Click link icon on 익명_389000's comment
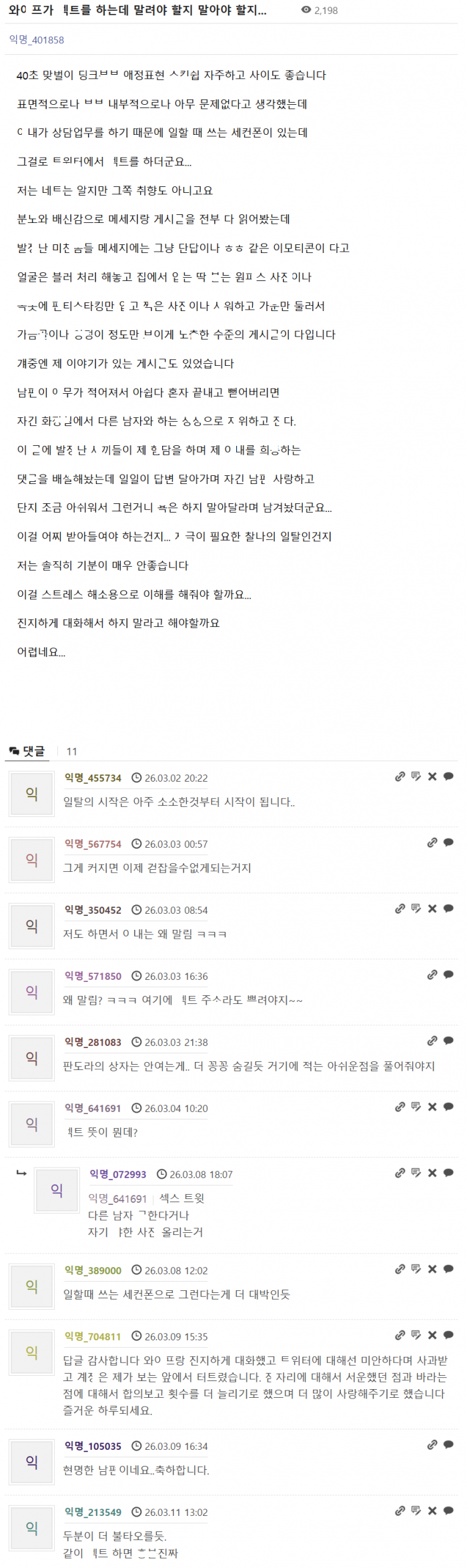Screen dimensions: 467x1568 pos(400,1269)
